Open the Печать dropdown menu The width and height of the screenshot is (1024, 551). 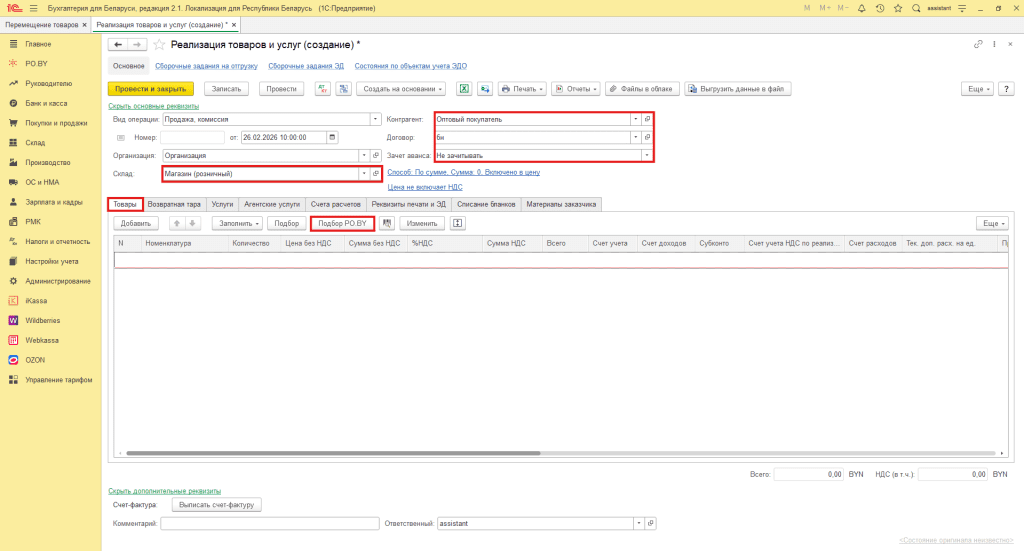[522, 89]
